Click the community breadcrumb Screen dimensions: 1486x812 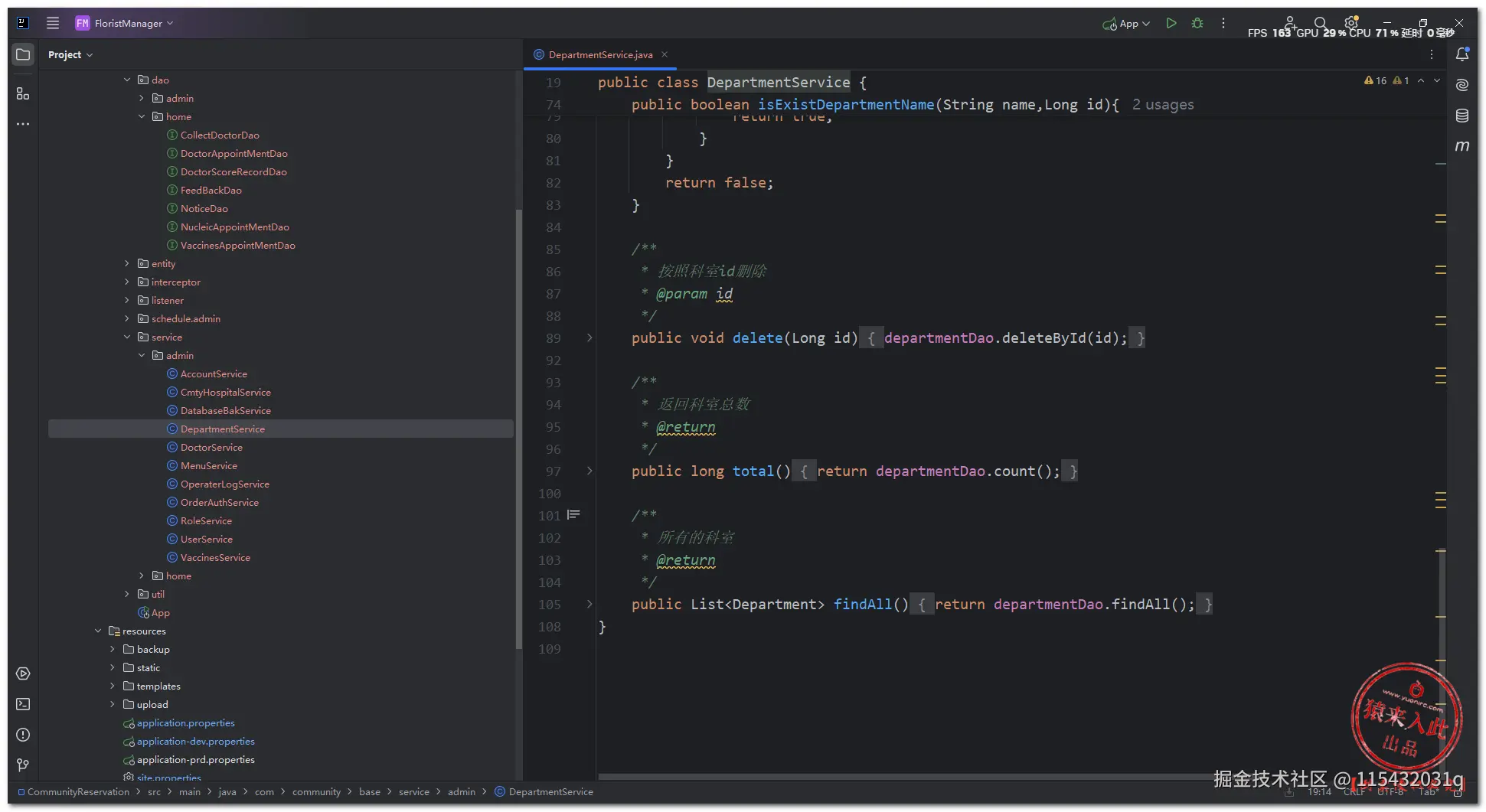[316, 791]
